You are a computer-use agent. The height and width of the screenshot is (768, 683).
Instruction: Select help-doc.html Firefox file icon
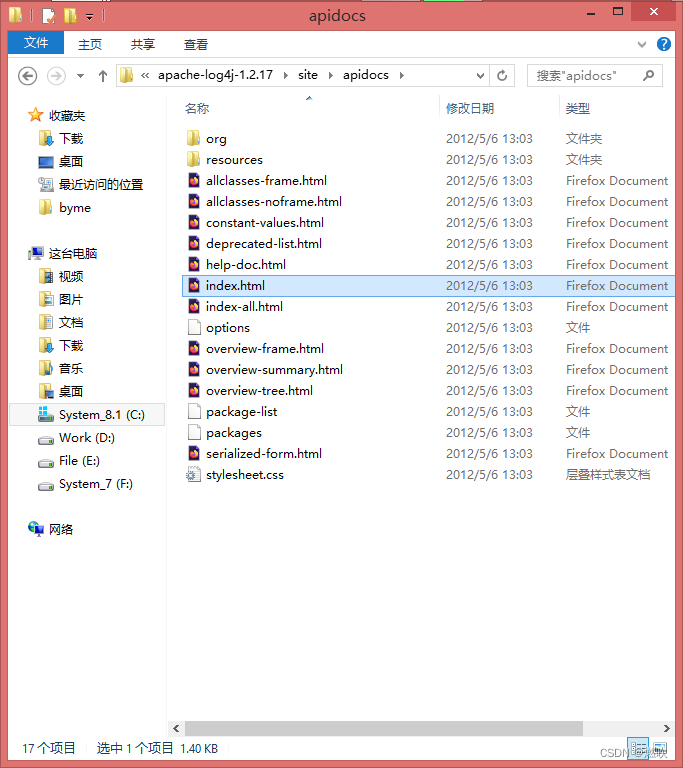coord(194,264)
